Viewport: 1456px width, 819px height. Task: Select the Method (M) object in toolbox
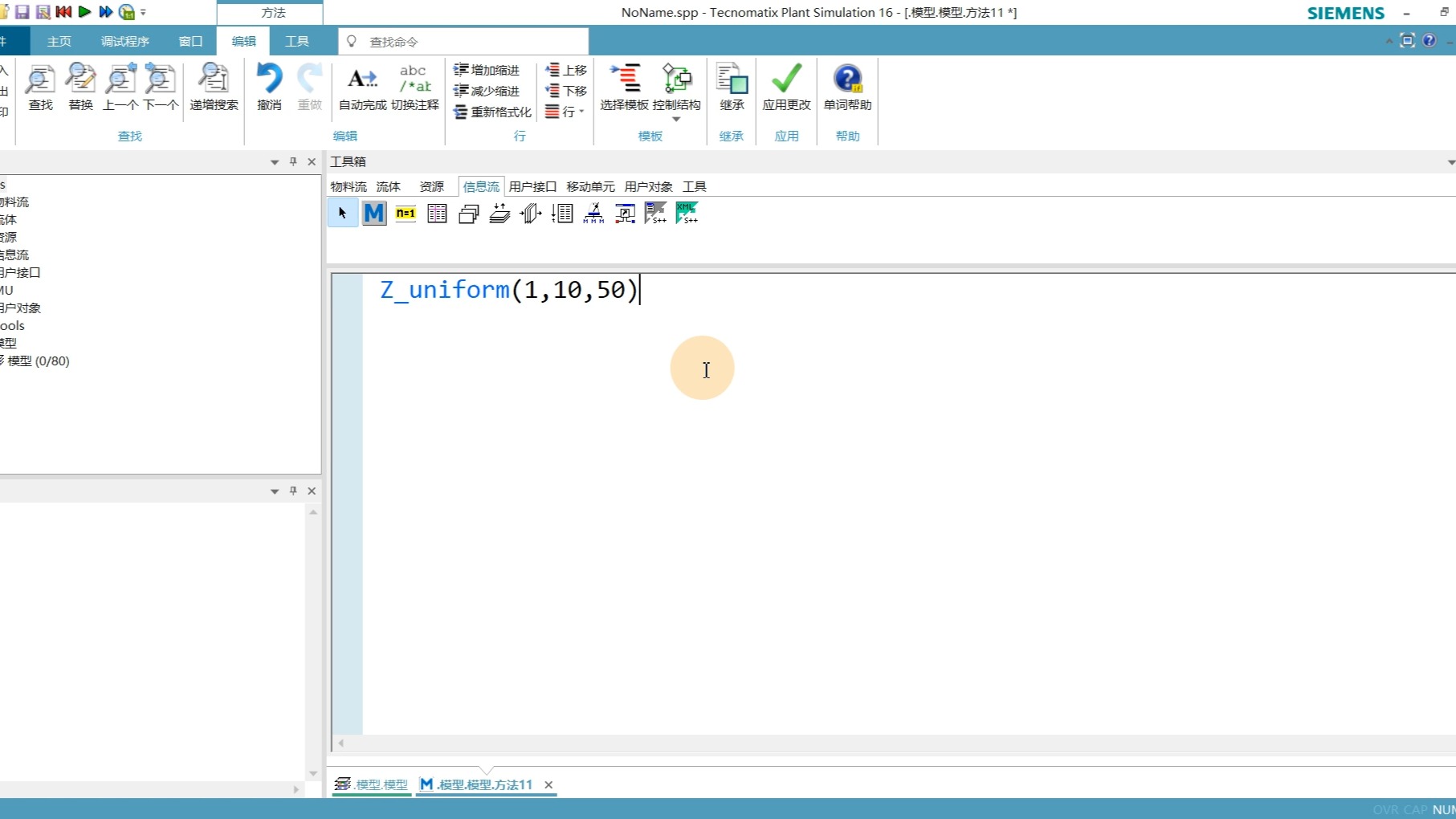374,213
